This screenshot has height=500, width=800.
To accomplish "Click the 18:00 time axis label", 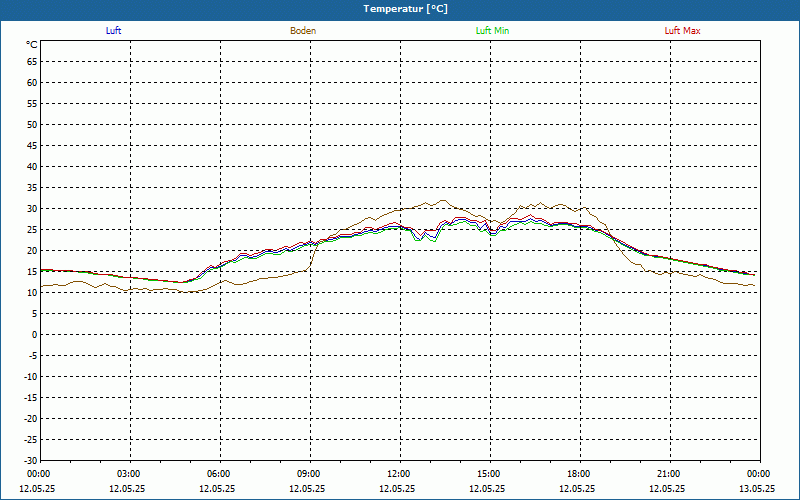I will [580, 474].
